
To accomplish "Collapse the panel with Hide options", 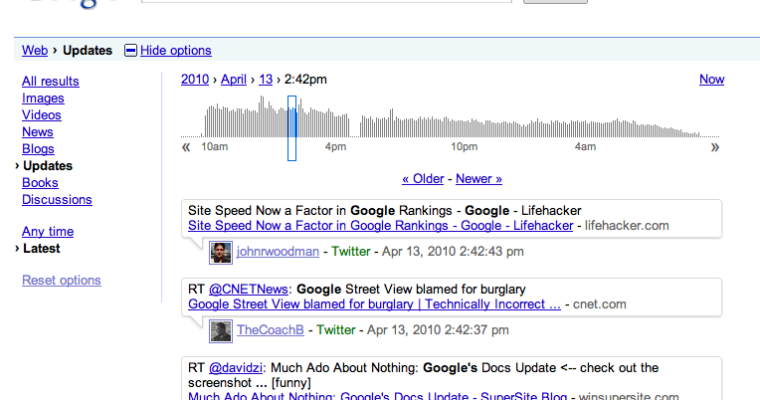I will tap(175, 50).
